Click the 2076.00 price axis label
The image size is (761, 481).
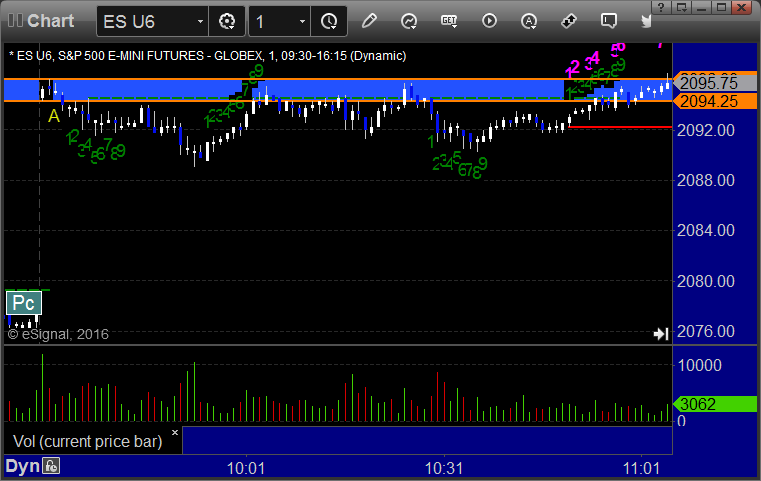pos(706,332)
